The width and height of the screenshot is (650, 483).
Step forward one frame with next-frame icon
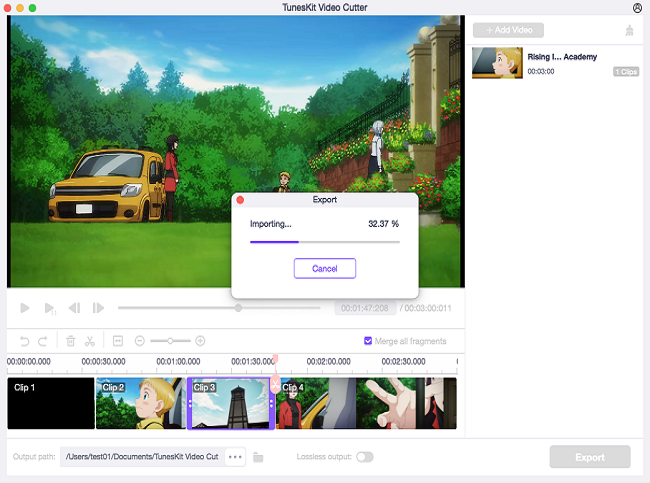coord(98,308)
